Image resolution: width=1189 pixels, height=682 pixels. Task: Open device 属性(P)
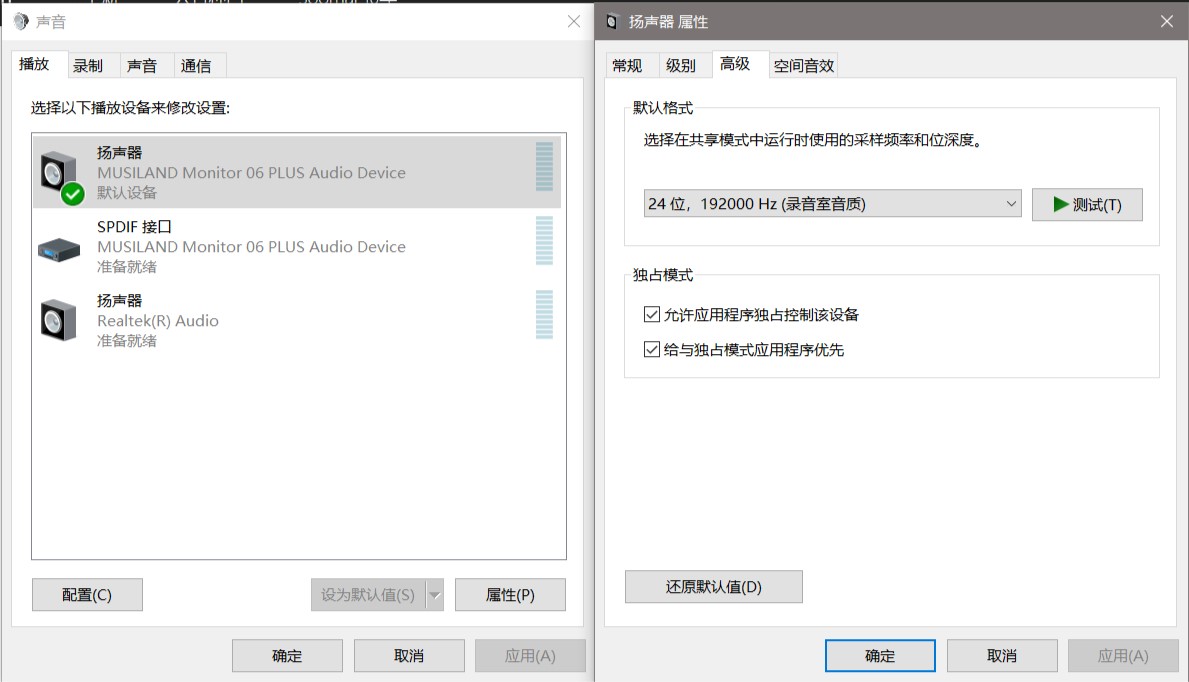pyautogui.click(x=510, y=594)
